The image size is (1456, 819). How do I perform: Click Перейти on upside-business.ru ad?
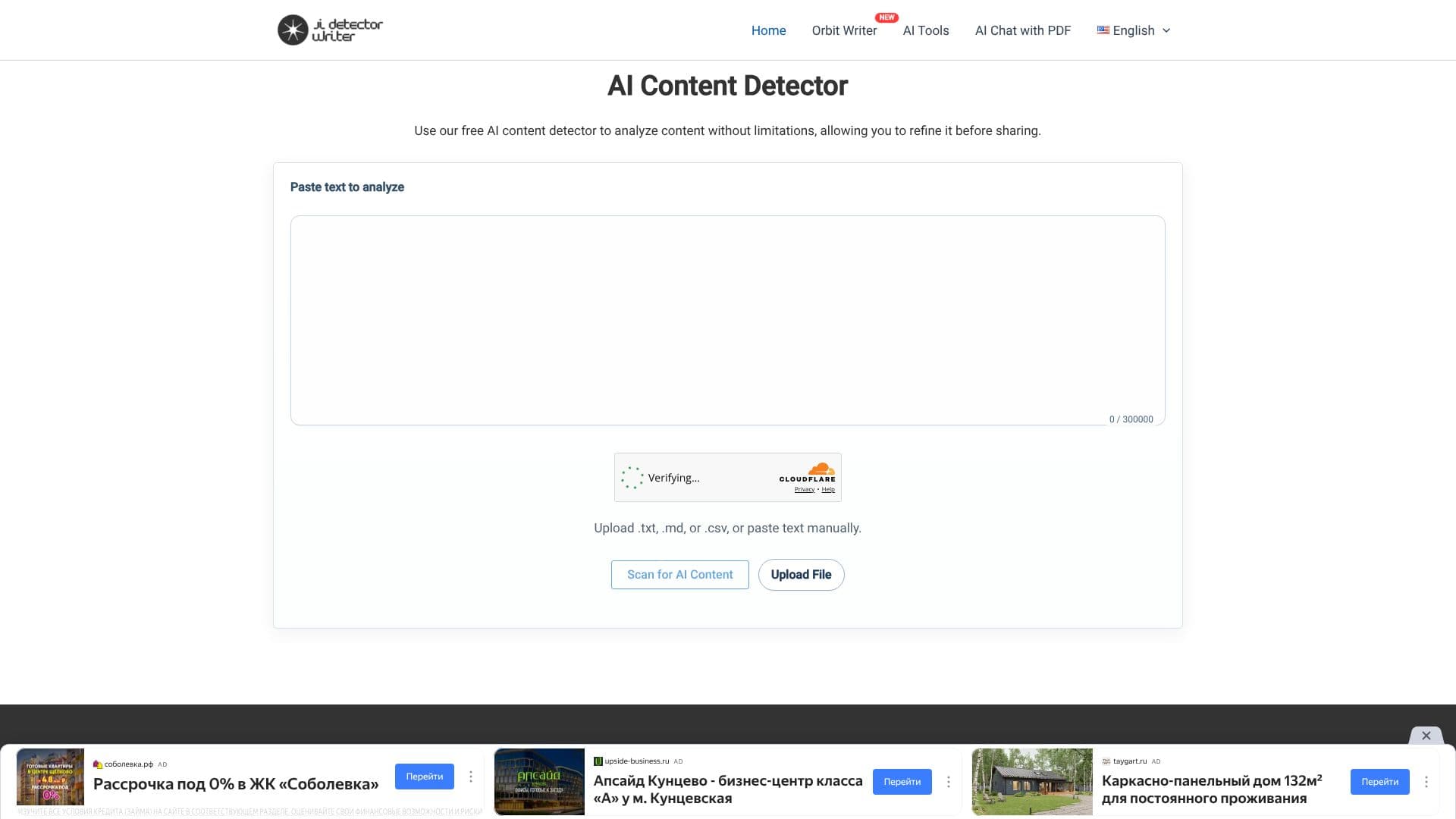click(x=902, y=782)
